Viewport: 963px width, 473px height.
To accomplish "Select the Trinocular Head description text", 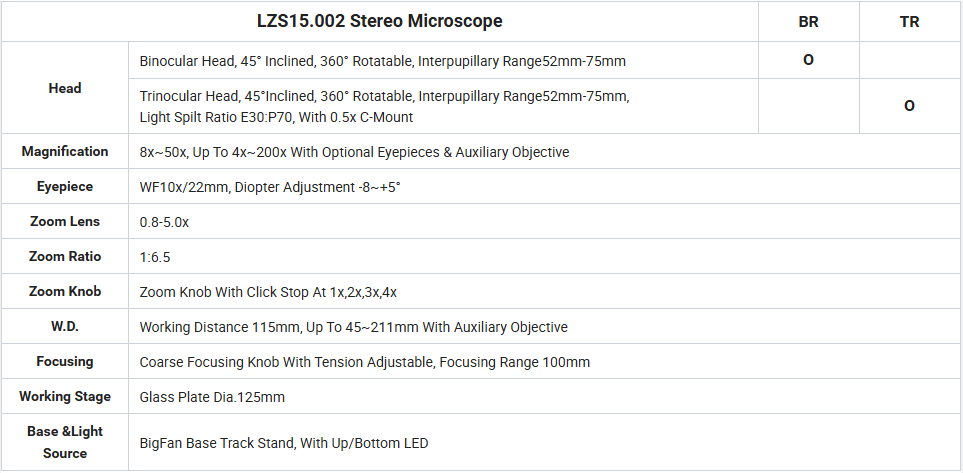I will 384,106.
